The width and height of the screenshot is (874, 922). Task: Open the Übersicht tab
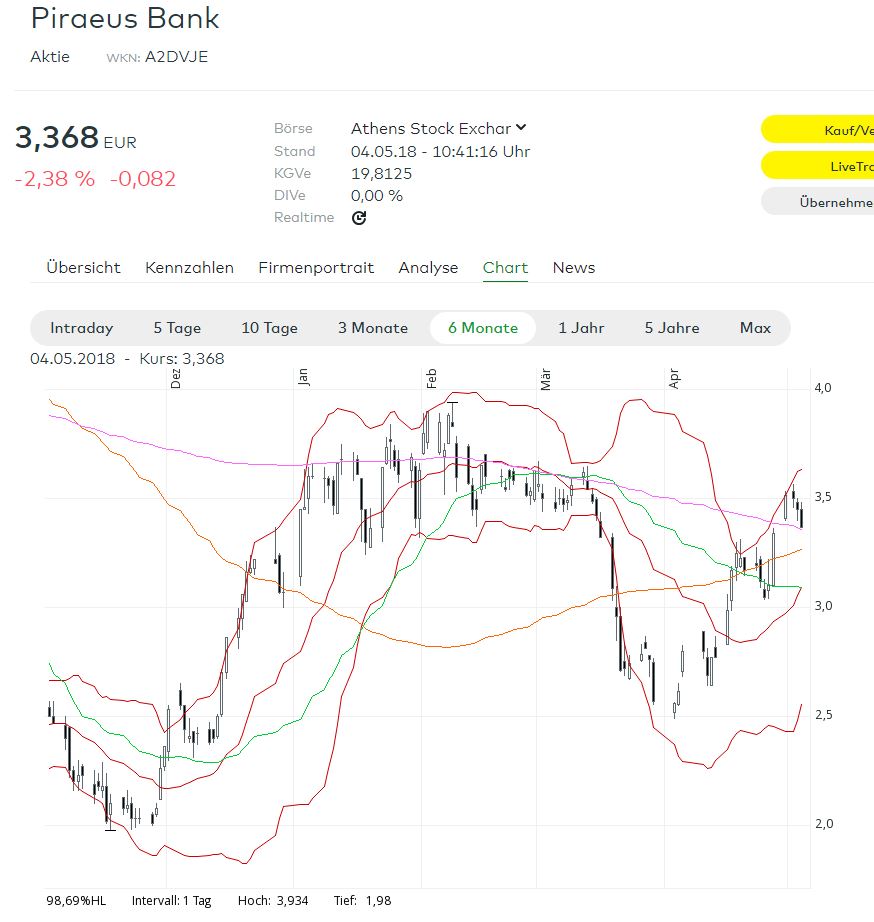(81, 267)
